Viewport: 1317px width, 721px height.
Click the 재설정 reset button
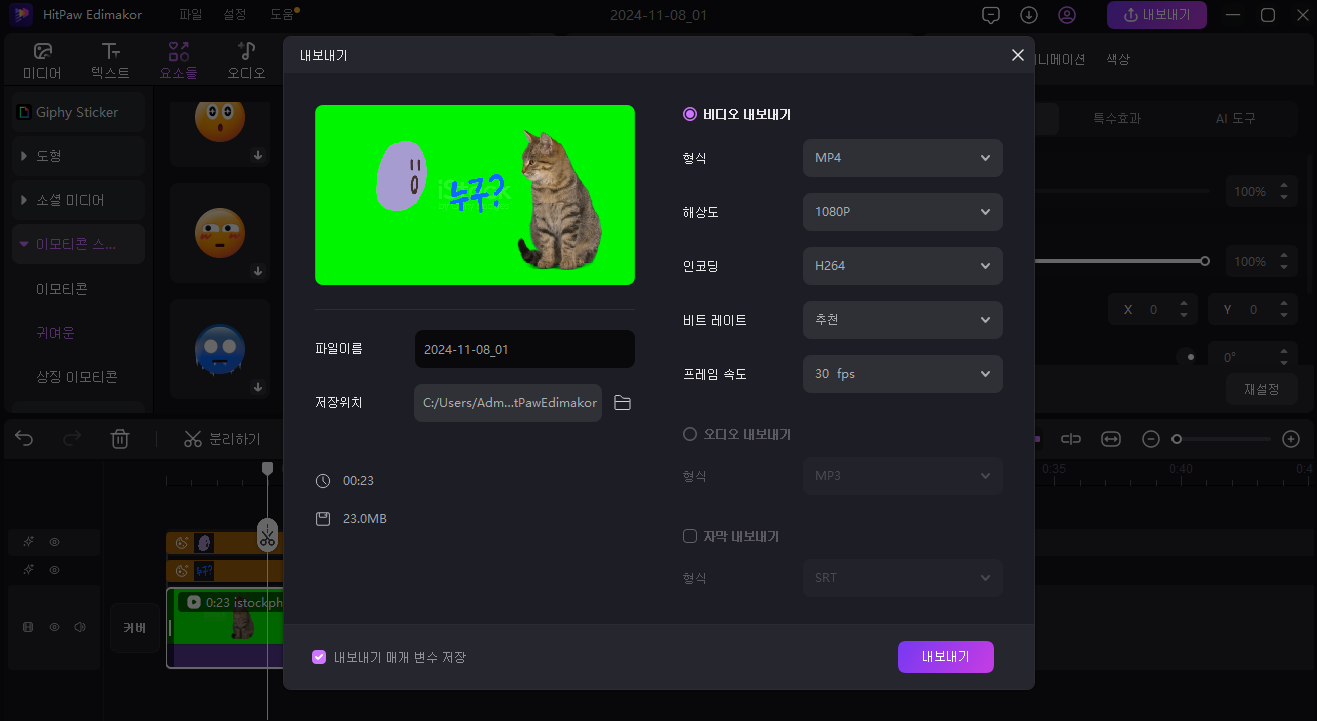1261,389
